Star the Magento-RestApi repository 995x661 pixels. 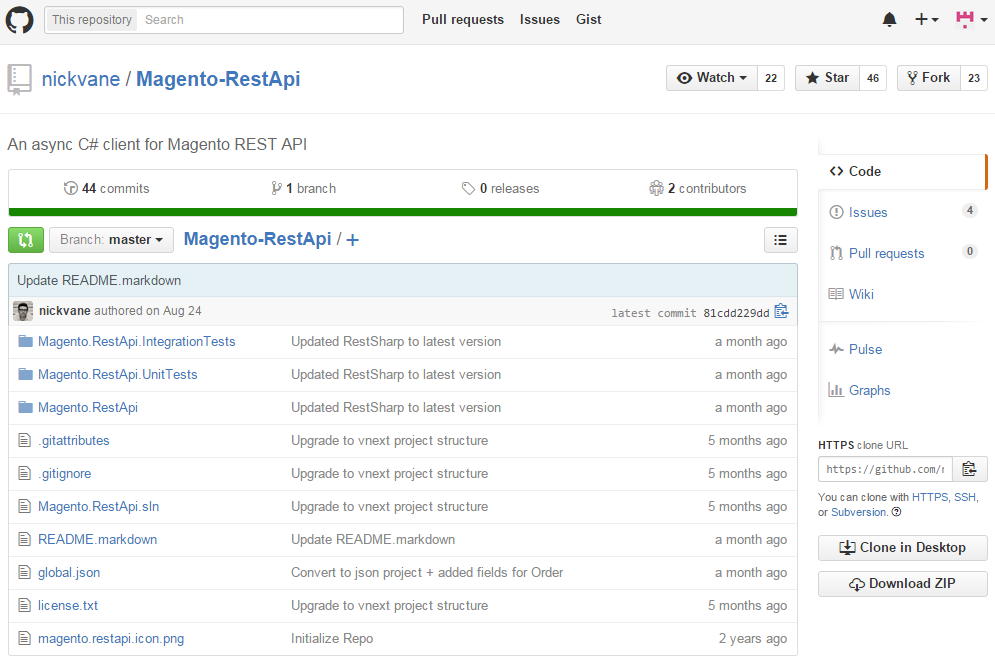pos(827,78)
